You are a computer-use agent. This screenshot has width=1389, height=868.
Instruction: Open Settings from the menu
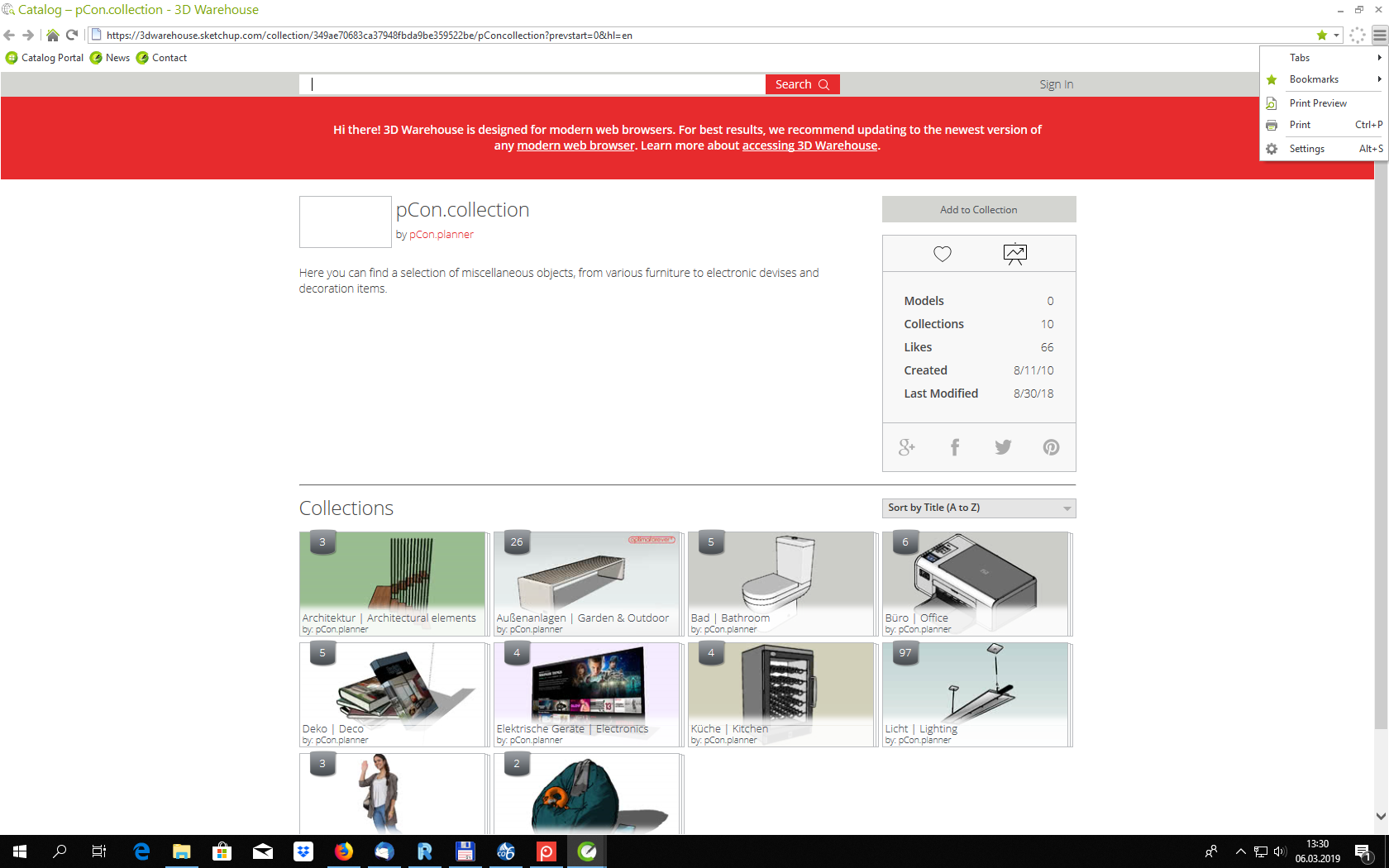coord(1323,149)
